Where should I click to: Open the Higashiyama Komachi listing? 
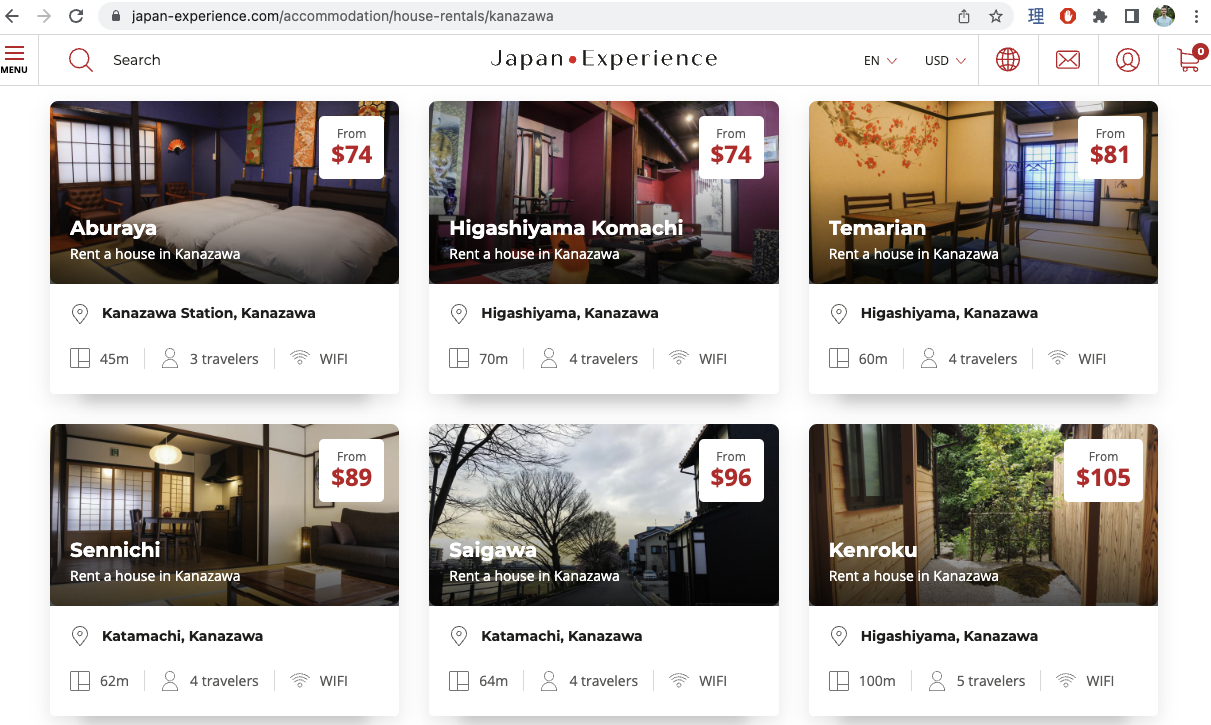(566, 228)
